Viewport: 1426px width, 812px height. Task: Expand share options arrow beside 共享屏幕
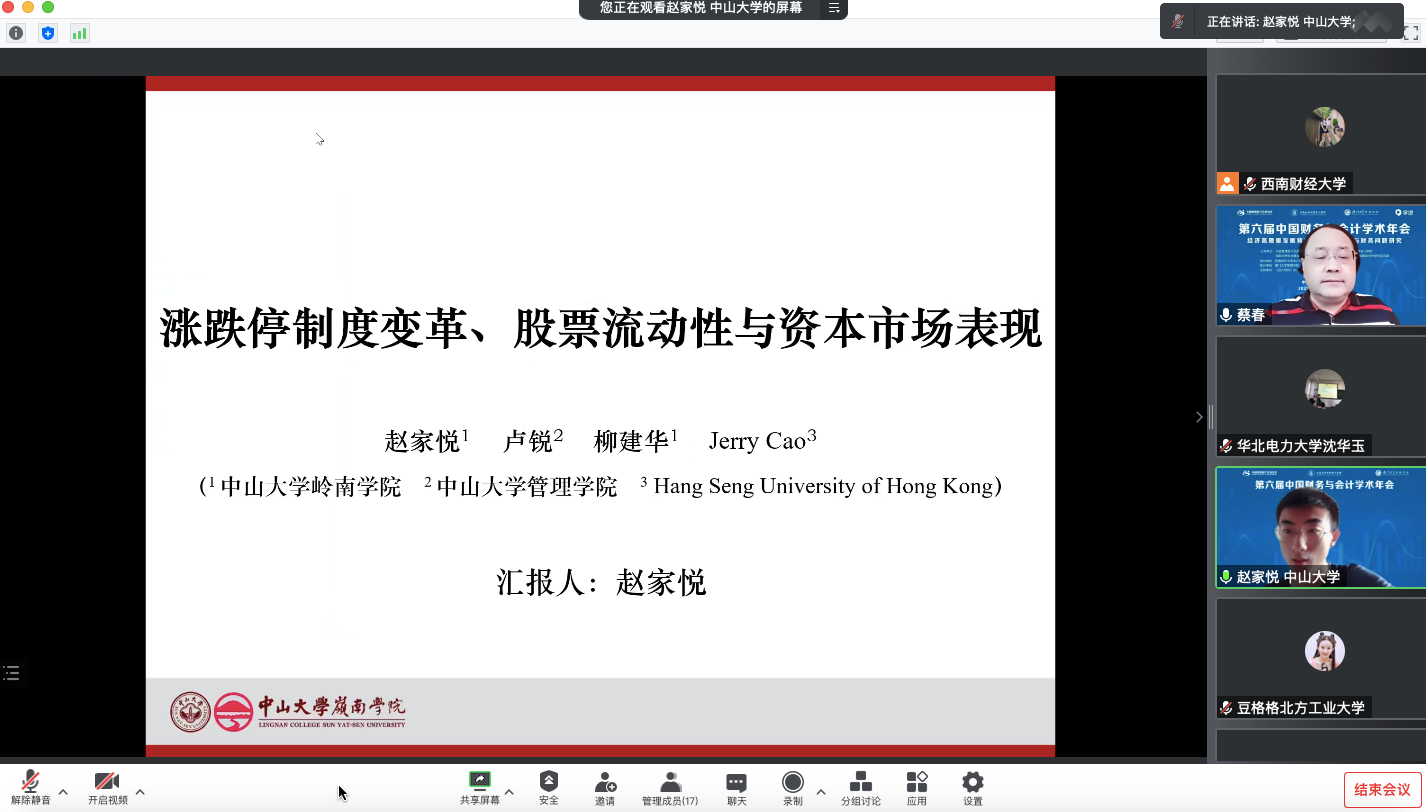(509, 792)
